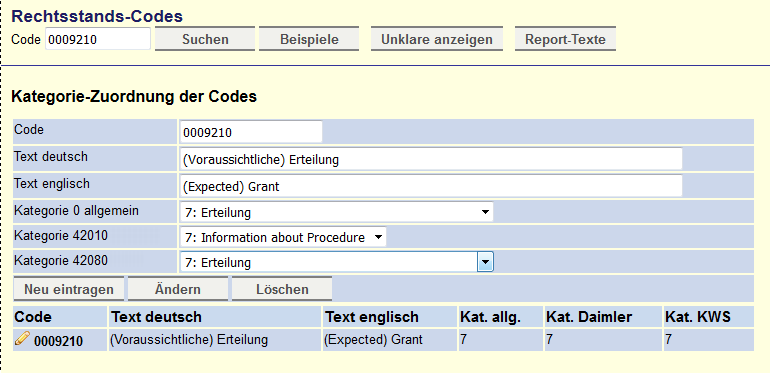Open the Beispiele examples
Screen dimensions: 770x373
coord(309,39)
